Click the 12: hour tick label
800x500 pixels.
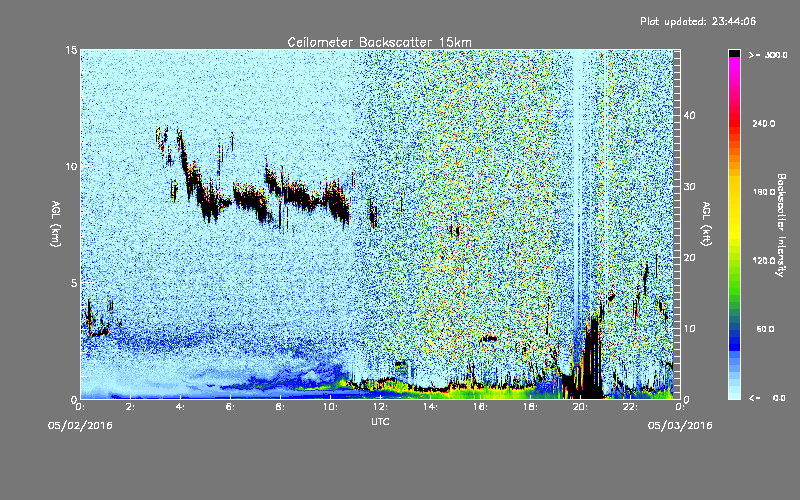381,407
